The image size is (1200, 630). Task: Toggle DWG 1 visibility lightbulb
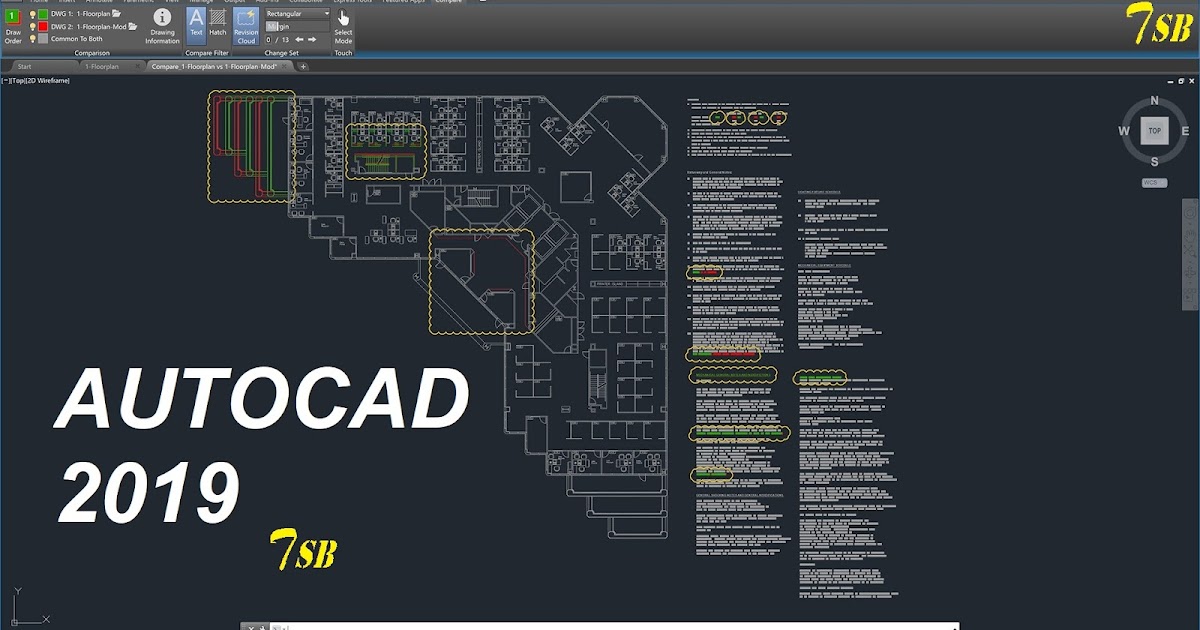[32, 14]
